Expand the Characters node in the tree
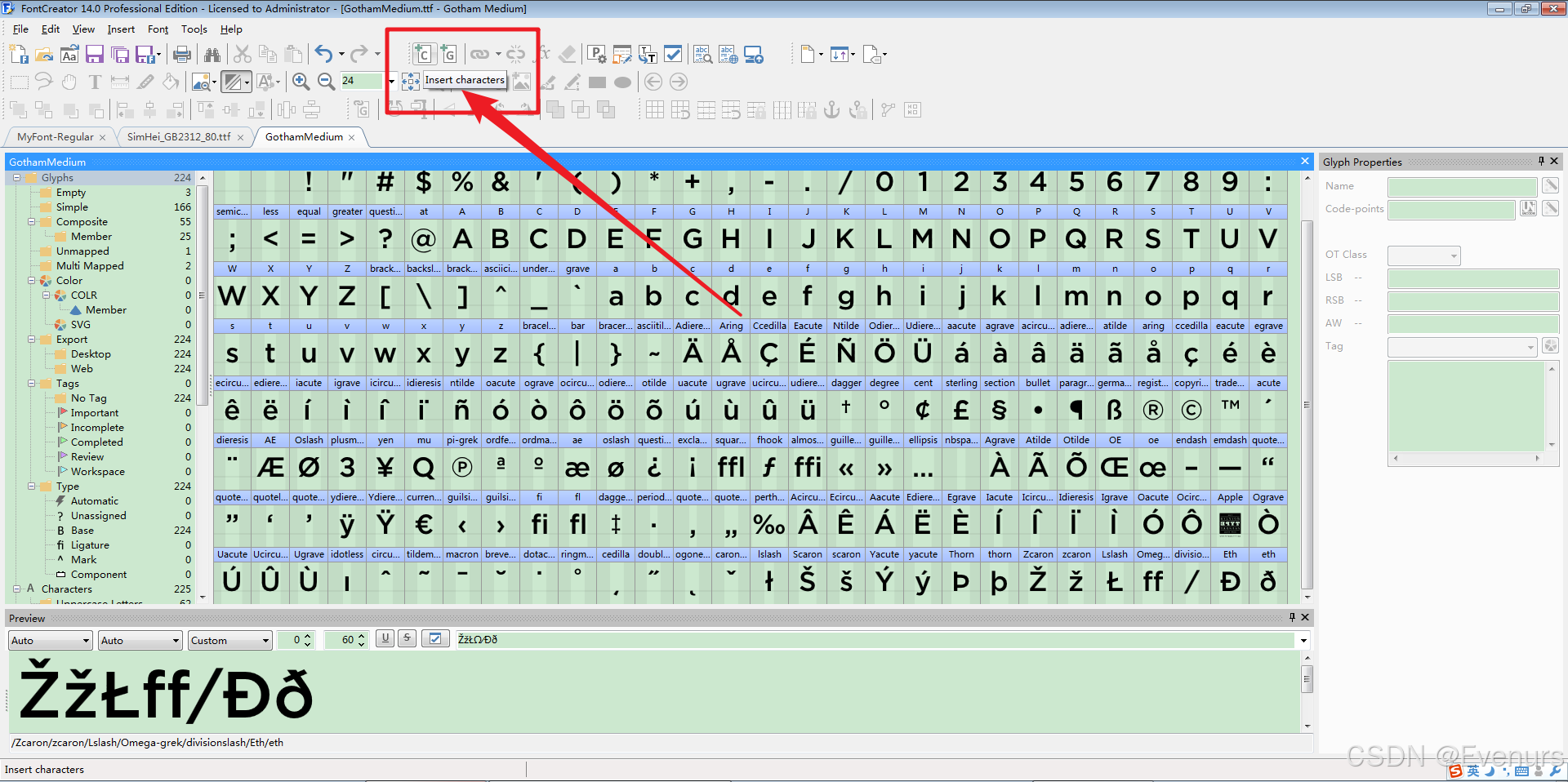Viewport: 1568px width, 782px height. point(16,589)
